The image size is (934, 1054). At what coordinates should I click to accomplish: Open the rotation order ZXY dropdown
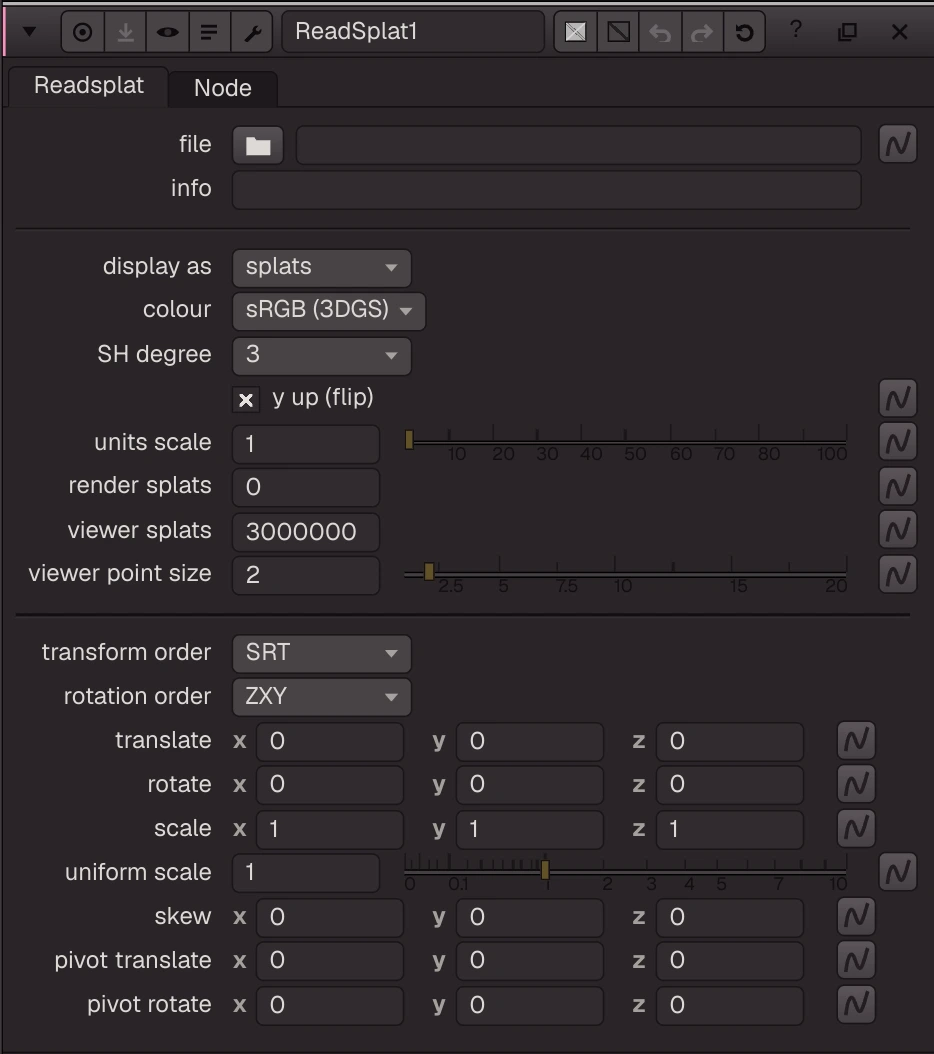click(x=321, y=697)
